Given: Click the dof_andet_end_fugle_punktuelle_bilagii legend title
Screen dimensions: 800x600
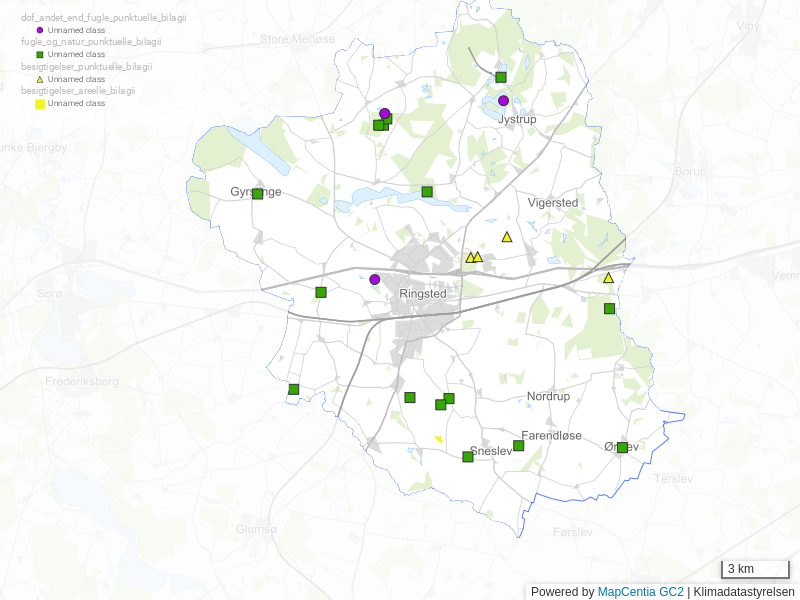Looking at the screenshot, I should click(104, 18).
